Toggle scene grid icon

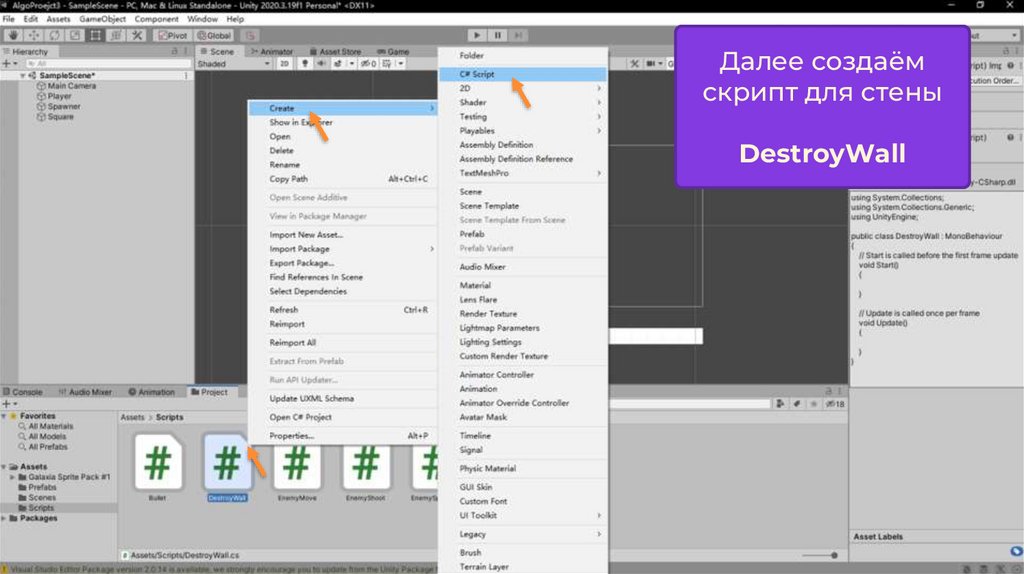coord(387,64)
